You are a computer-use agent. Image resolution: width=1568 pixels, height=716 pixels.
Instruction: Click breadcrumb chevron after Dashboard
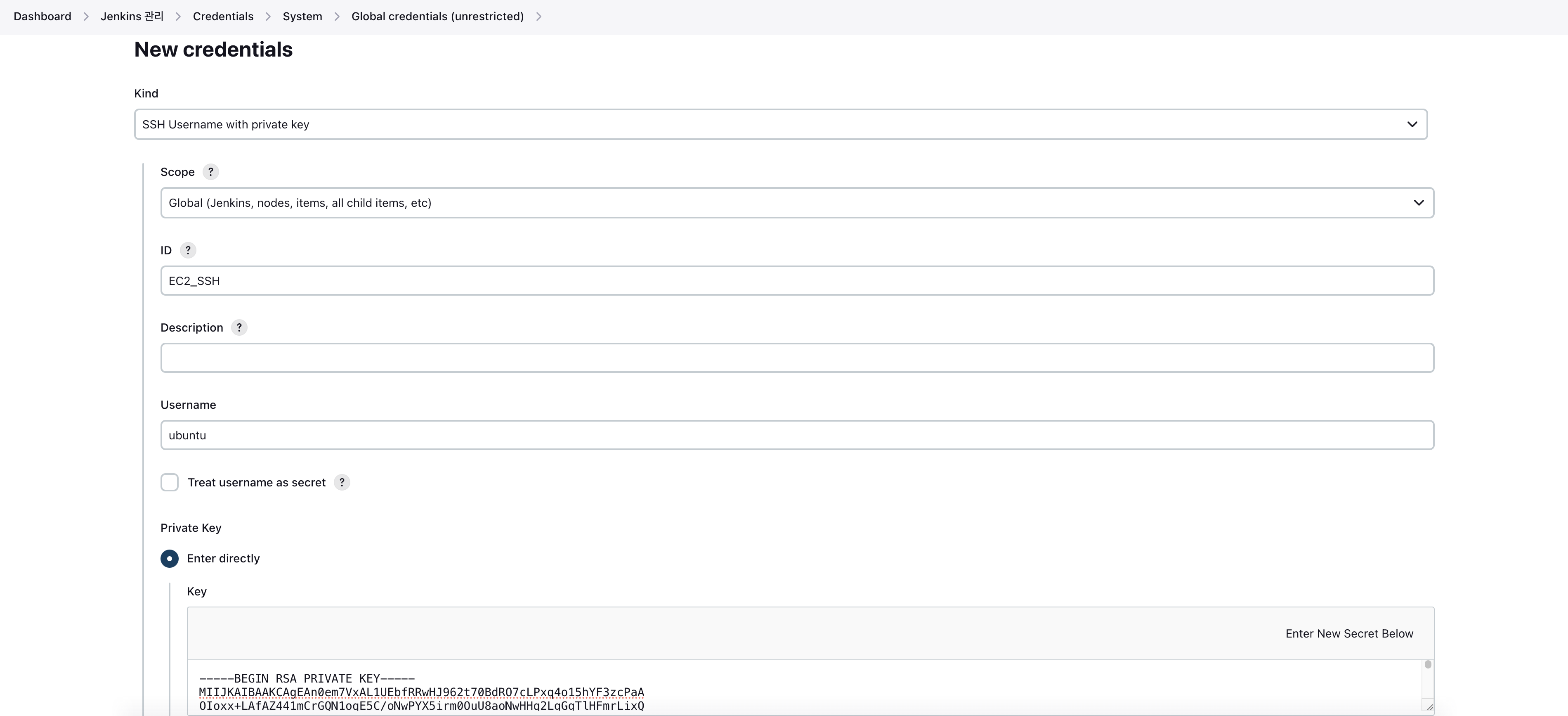pos(86,17)
